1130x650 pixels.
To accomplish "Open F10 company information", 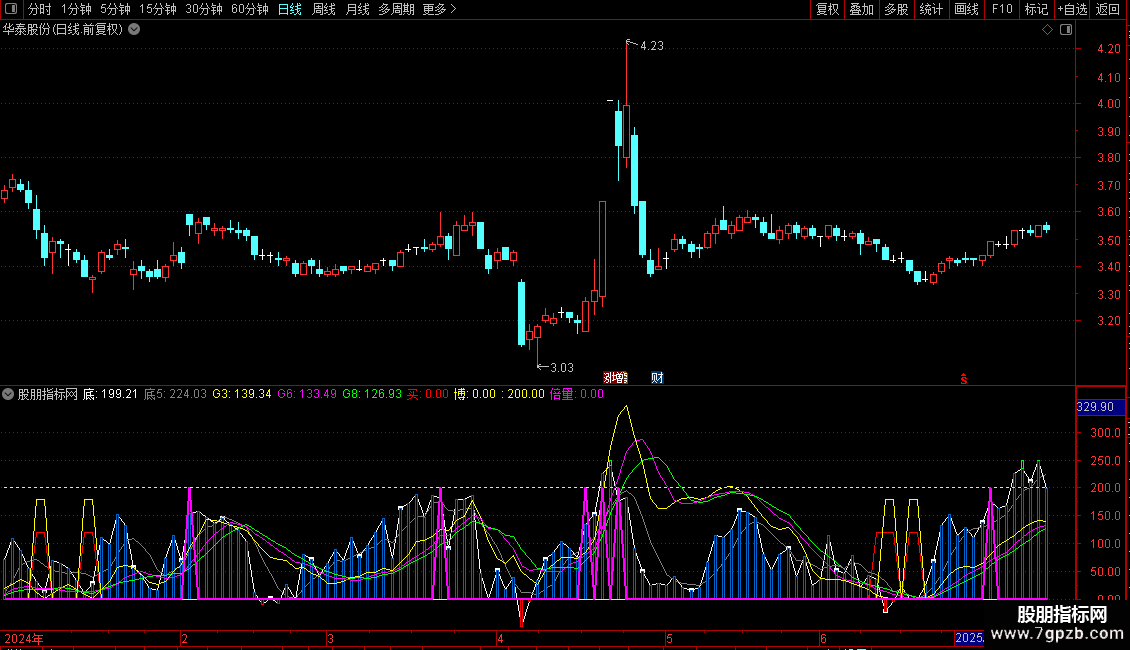I will point(1001,9).
